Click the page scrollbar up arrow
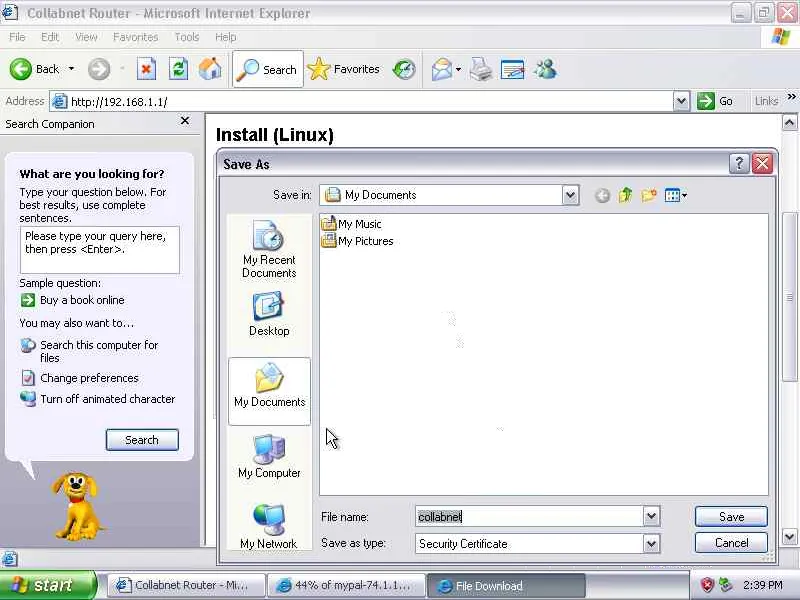This screenshot has height=600, width=800. (789, 122)
